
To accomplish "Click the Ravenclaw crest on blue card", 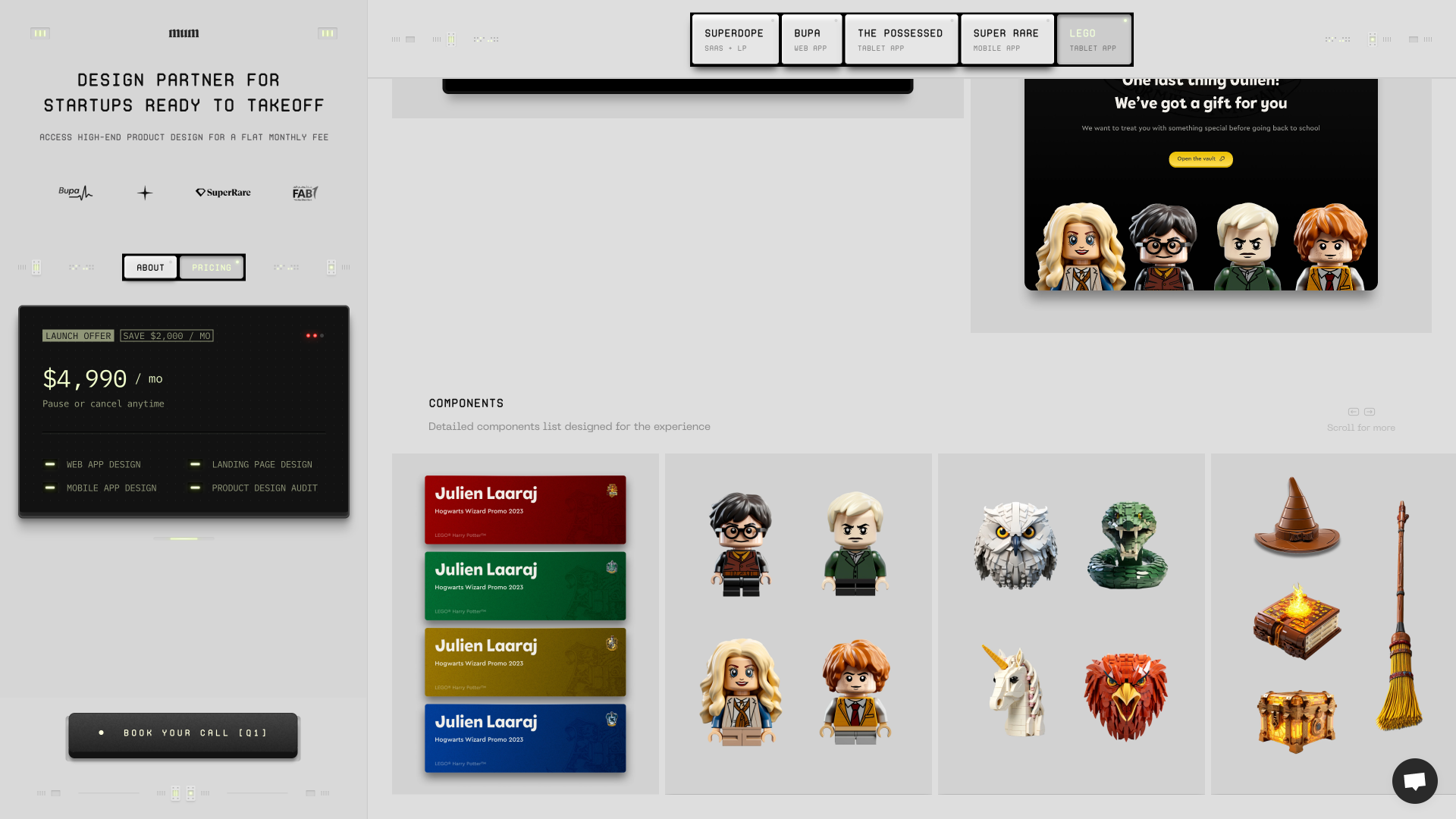I will pyautogui.click(x=612, y=719).
